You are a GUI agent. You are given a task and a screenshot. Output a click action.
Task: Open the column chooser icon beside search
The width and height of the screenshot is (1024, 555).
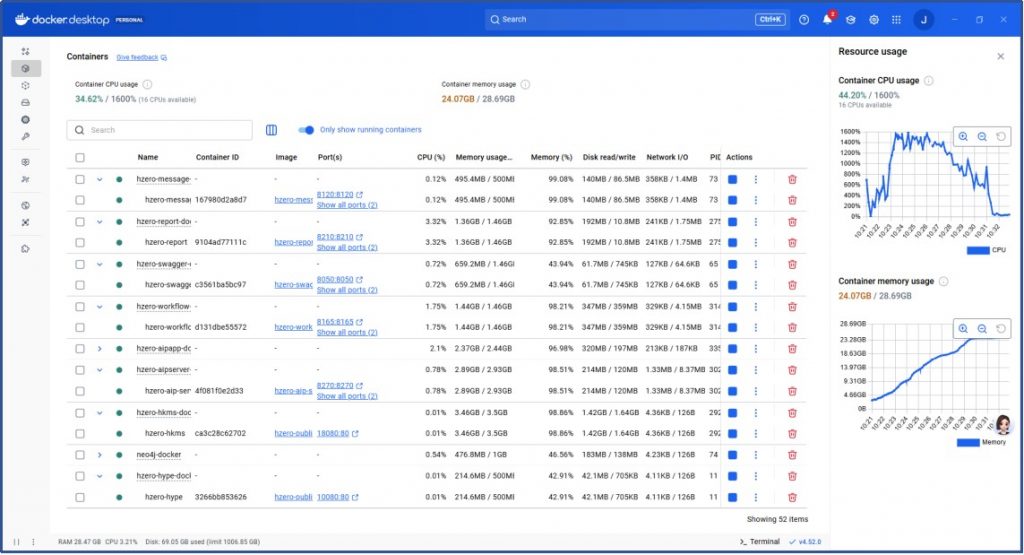coord(271,130)
